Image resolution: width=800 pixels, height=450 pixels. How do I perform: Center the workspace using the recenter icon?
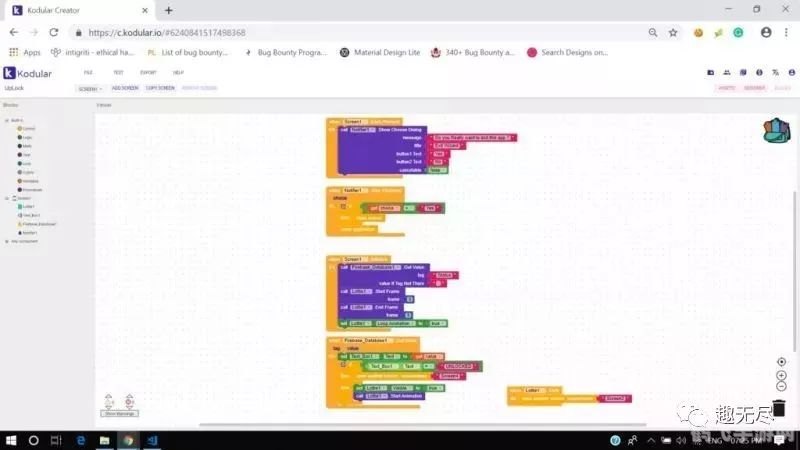tap(780, 362)
